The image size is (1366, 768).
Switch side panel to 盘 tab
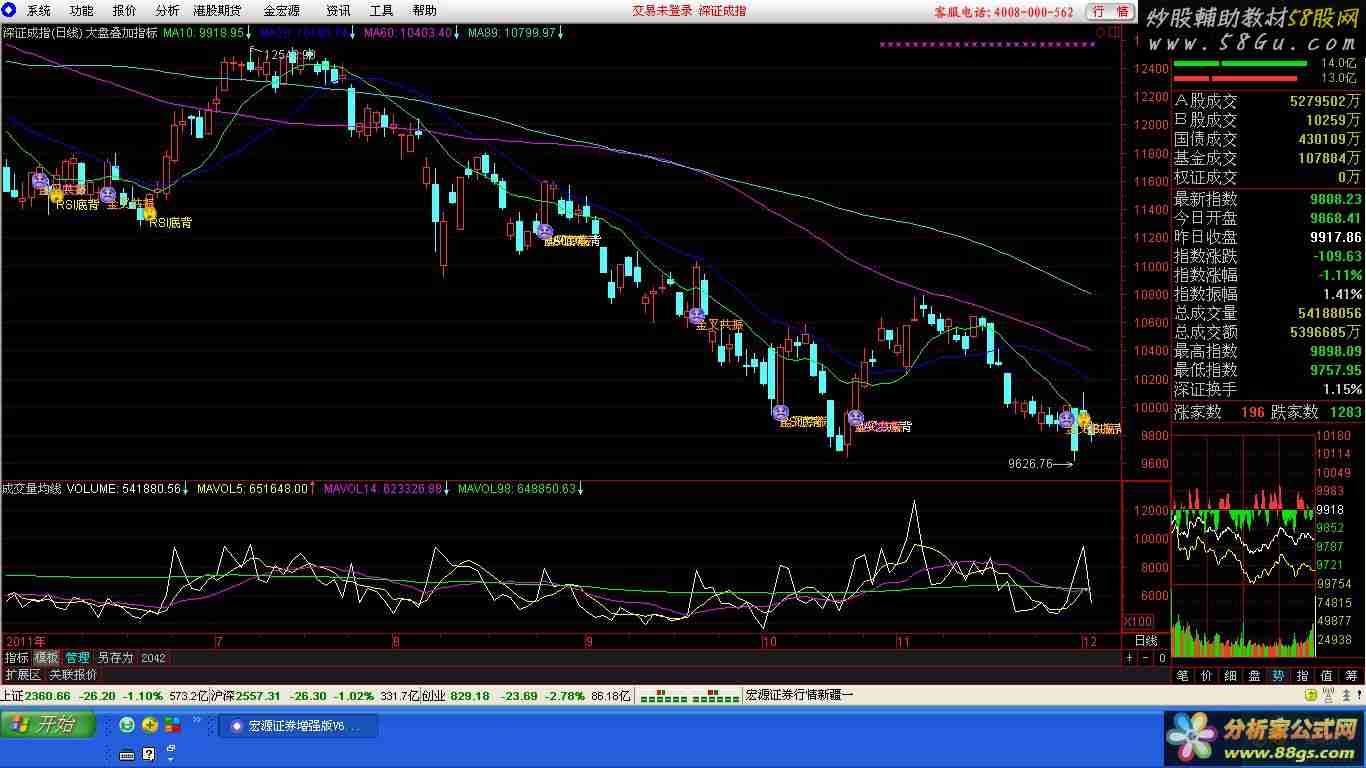click(1254, 676)
